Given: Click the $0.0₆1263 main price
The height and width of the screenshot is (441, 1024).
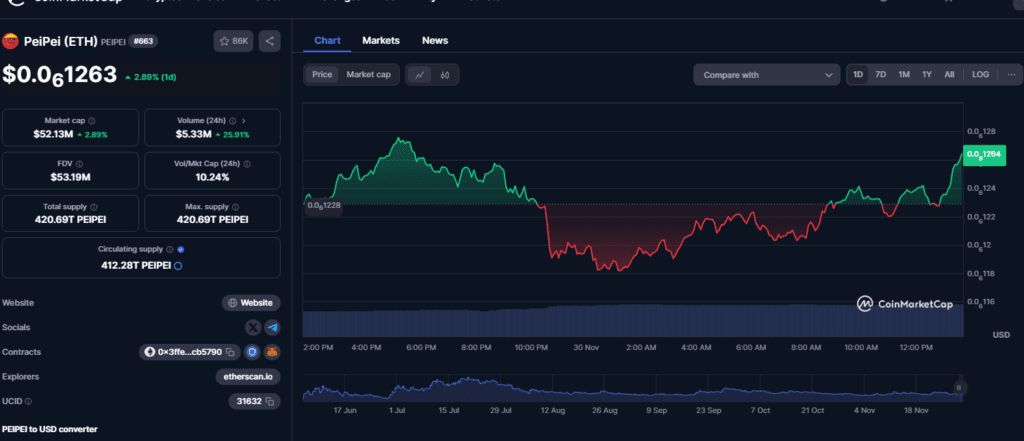Looking at the screenshot, I should click(59, 74).
